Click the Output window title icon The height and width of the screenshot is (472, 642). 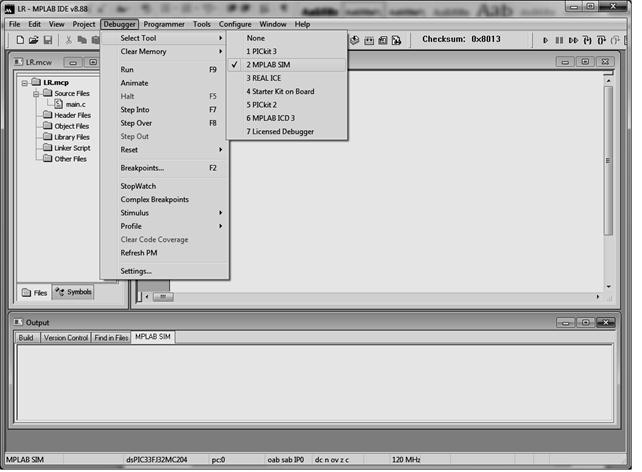18,322
